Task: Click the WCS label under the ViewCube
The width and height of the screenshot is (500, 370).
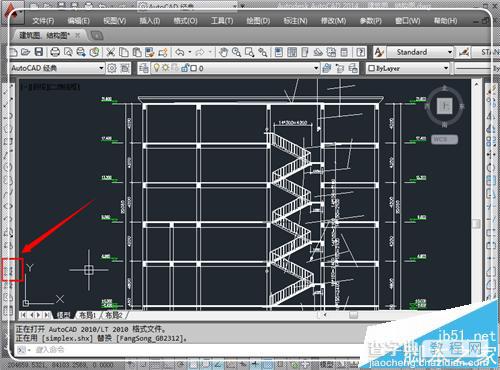Action: point(445,139)
